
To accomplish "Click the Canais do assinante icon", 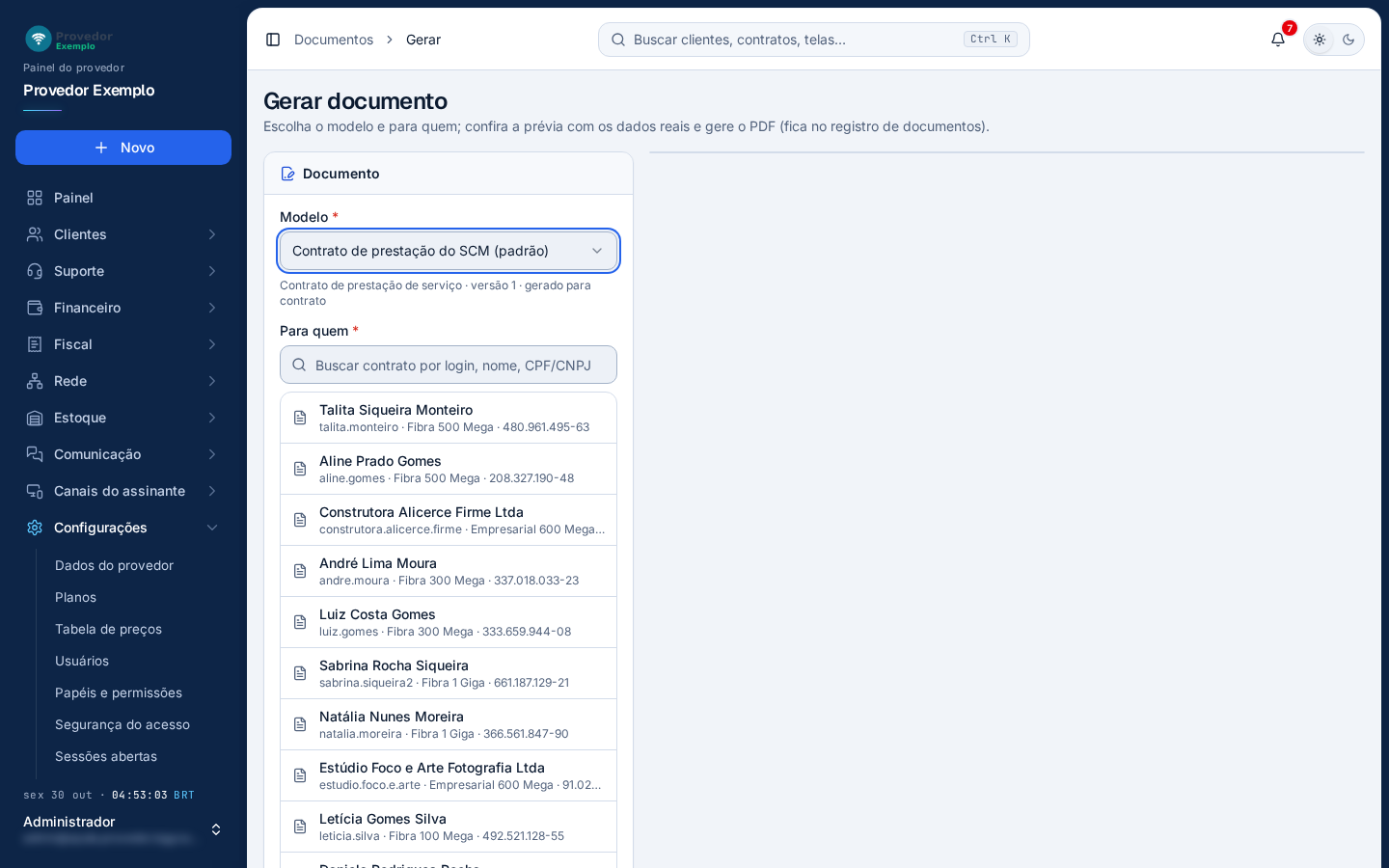I will [35, 491].
